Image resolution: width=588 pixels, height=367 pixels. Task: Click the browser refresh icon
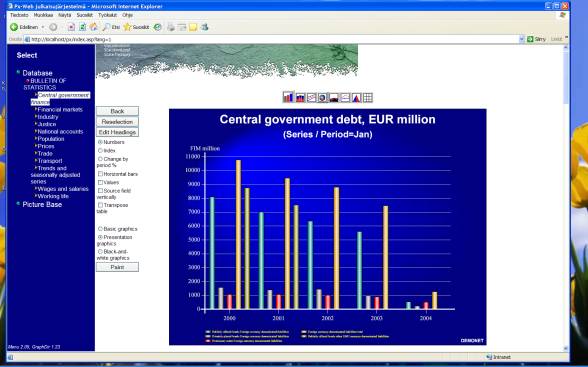click(82, 27)
